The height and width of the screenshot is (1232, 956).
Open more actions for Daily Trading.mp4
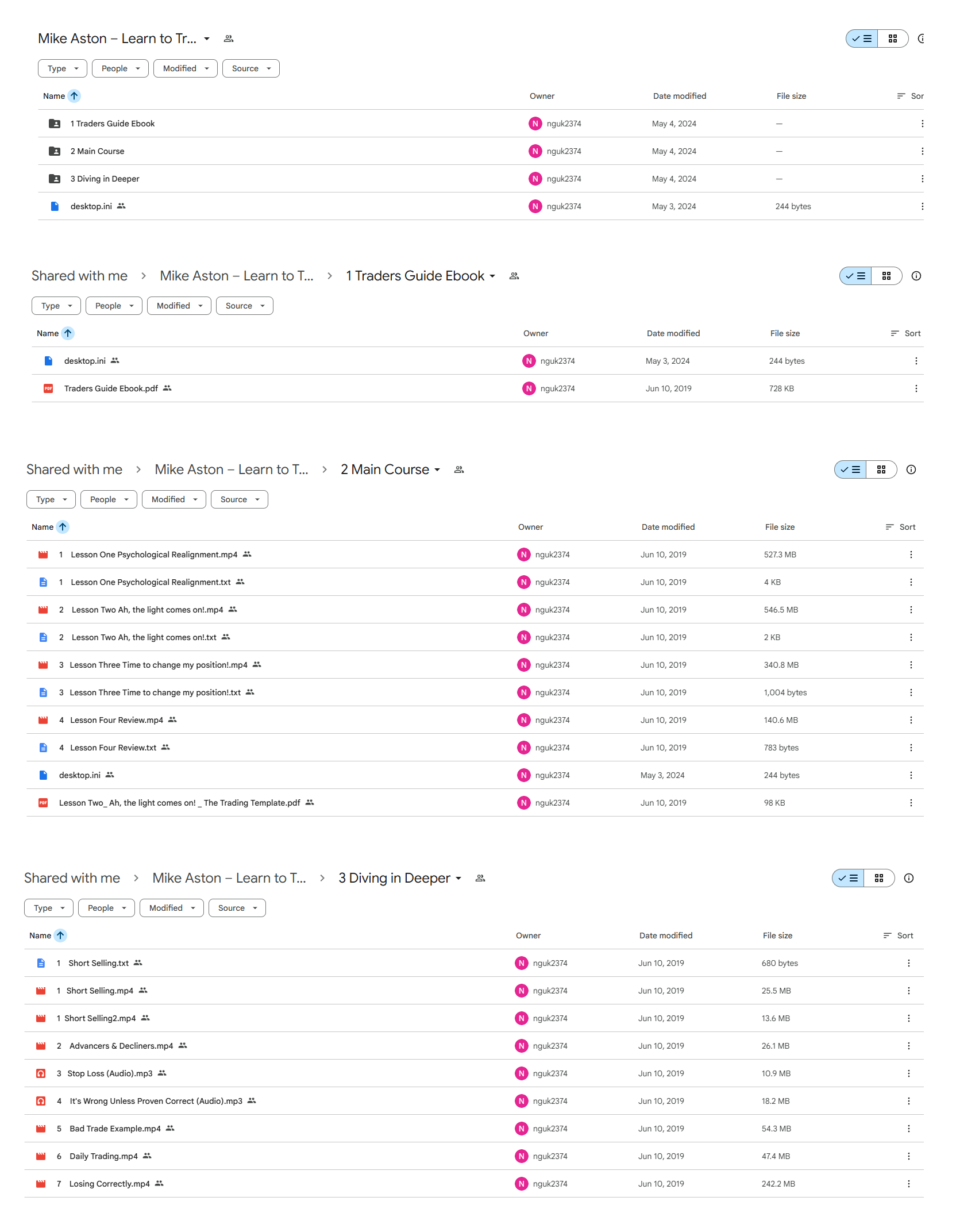coord(908,1156)
